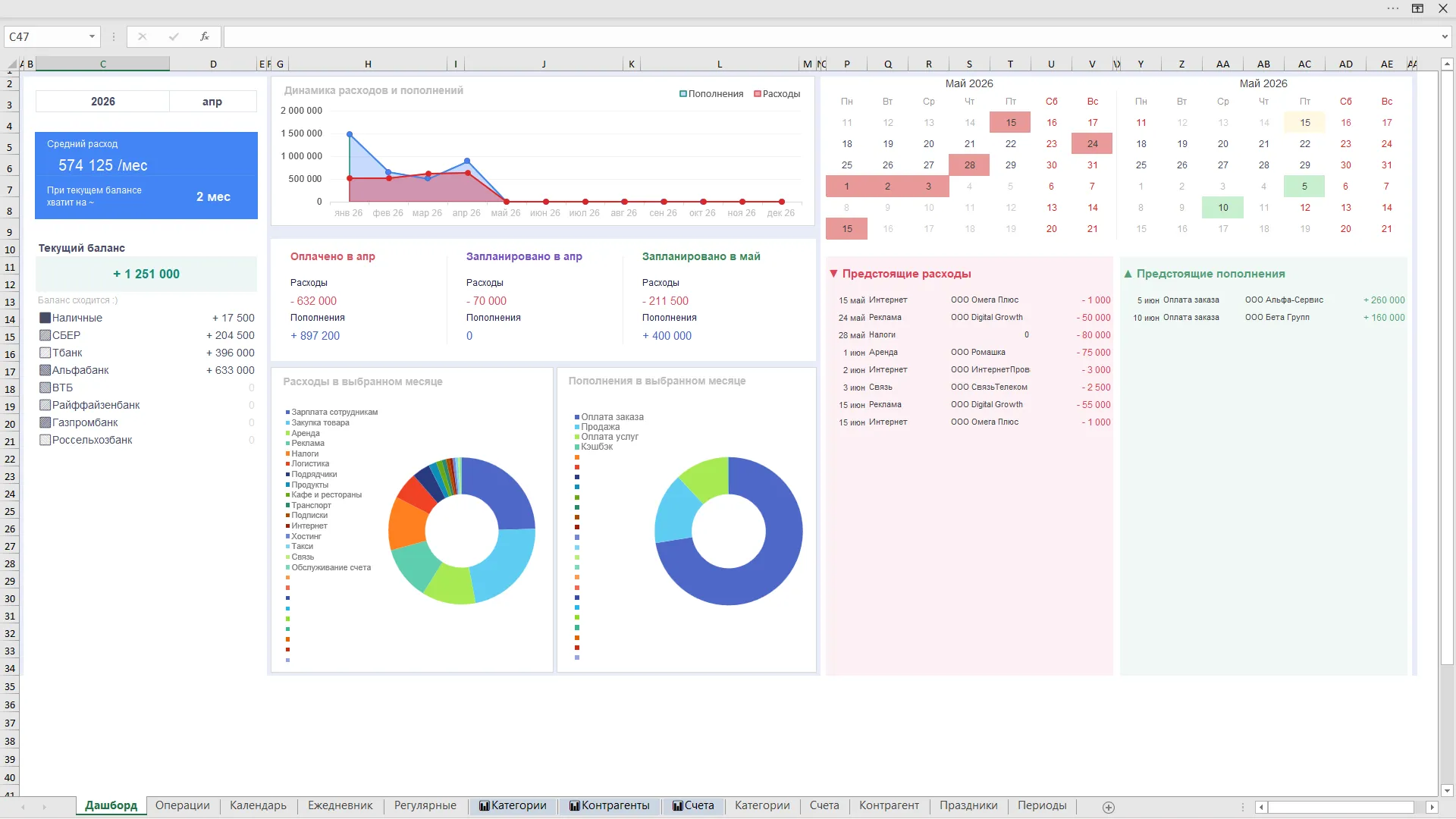
Task: Open the Name Box dropdown arrow
Action: 92,36
